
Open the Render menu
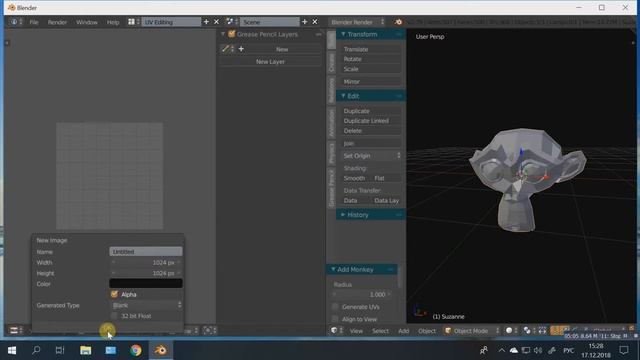pyautogui.click(x=57, y=22)
